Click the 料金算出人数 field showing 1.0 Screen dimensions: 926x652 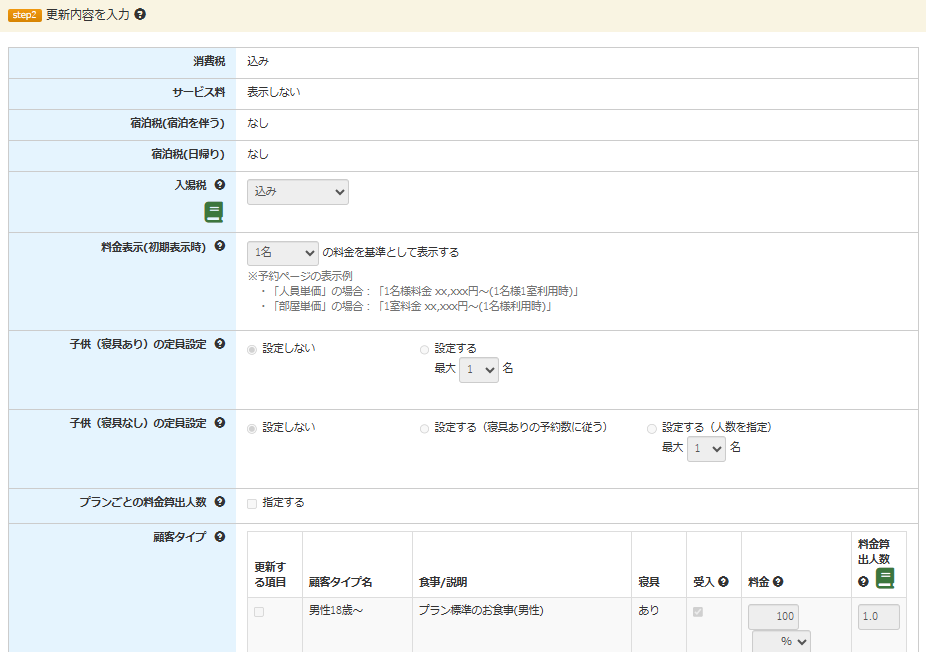(x=879, y=617)
